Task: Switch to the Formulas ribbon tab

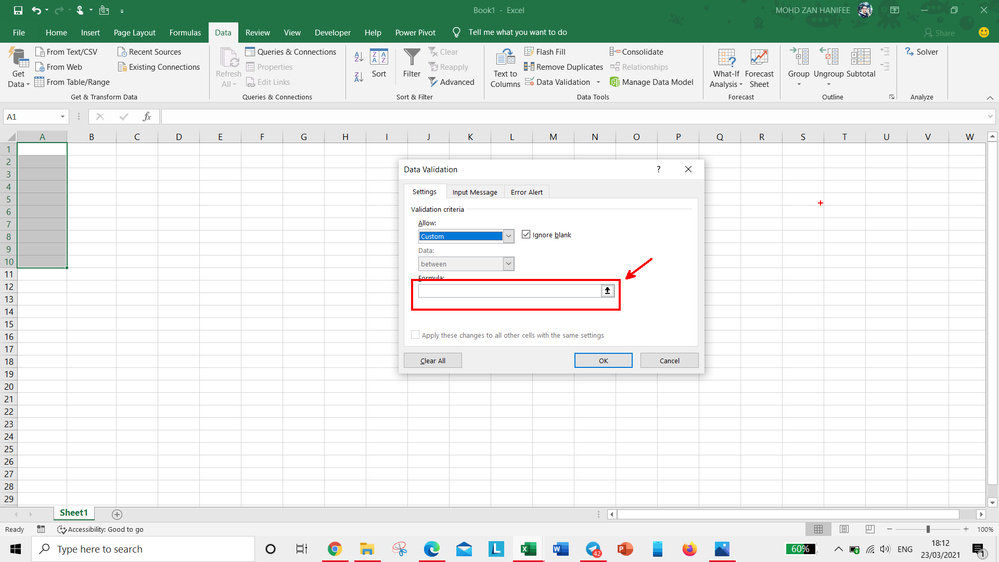Action: (185, 32)
